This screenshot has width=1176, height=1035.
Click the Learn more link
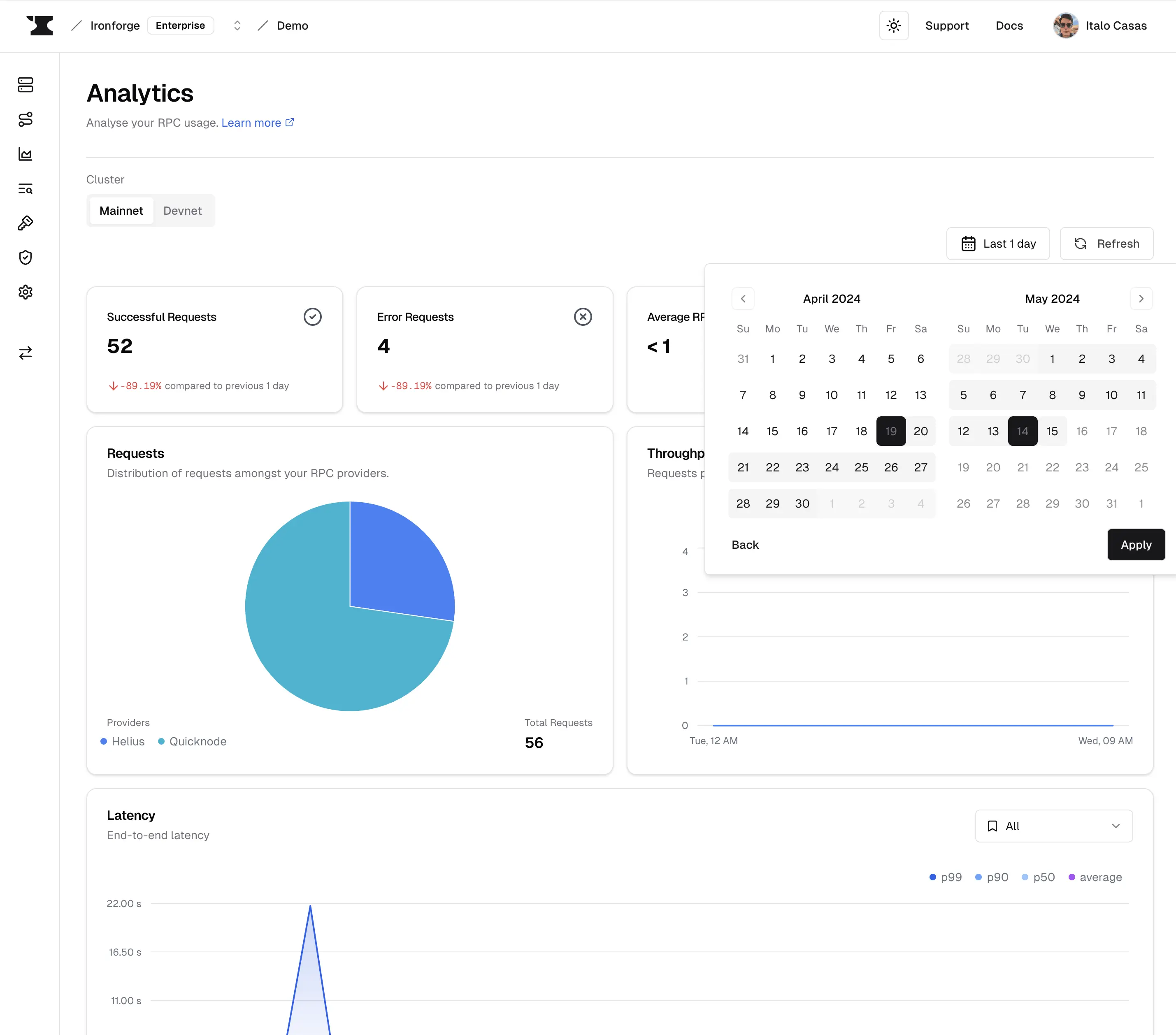(252, 123)
